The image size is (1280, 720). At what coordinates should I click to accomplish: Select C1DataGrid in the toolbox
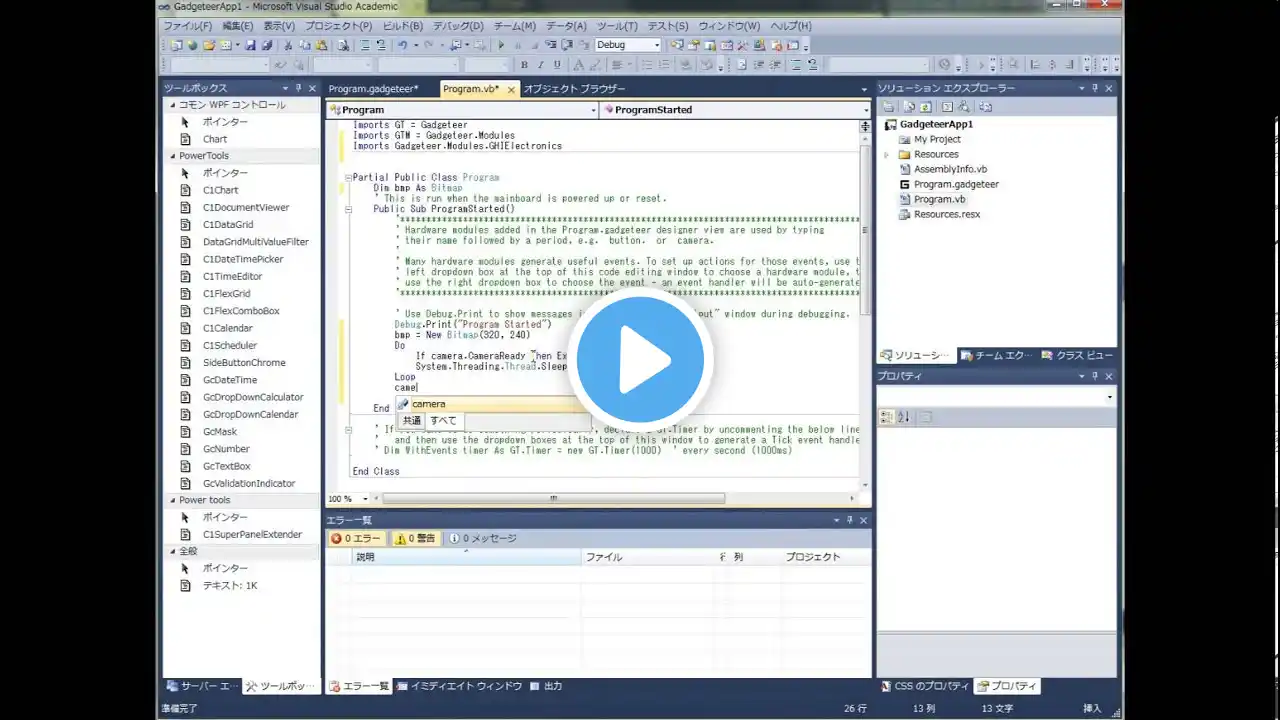(228, 225)
